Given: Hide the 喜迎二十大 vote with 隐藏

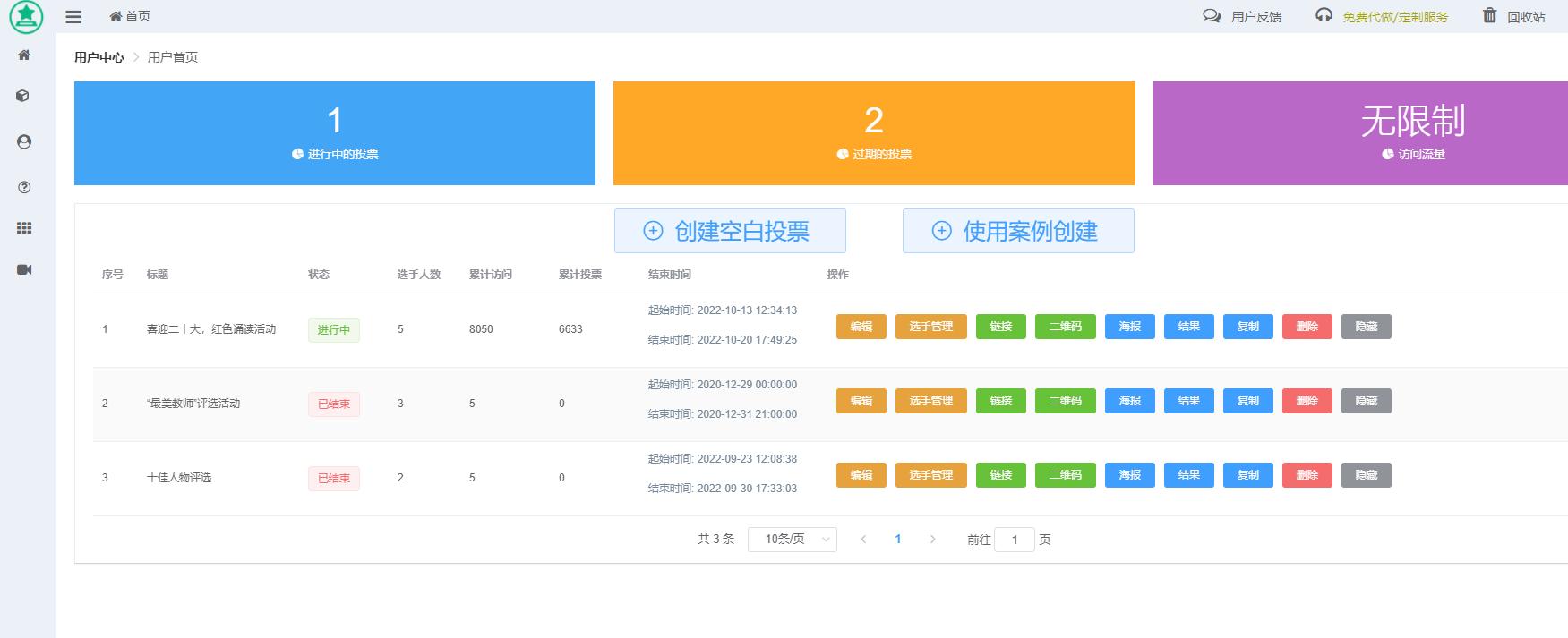Looking at the screenshot, I should pos(1366,327).
